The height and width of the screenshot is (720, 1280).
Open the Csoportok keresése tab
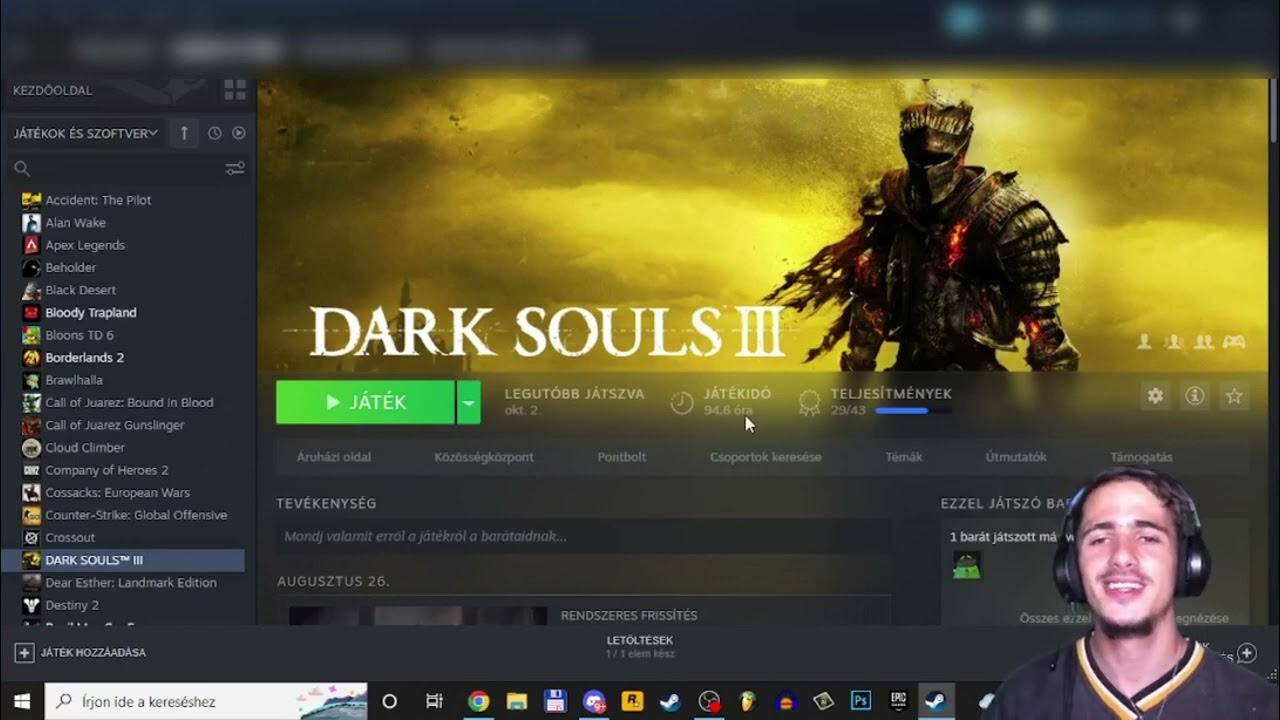pos(766,457)
